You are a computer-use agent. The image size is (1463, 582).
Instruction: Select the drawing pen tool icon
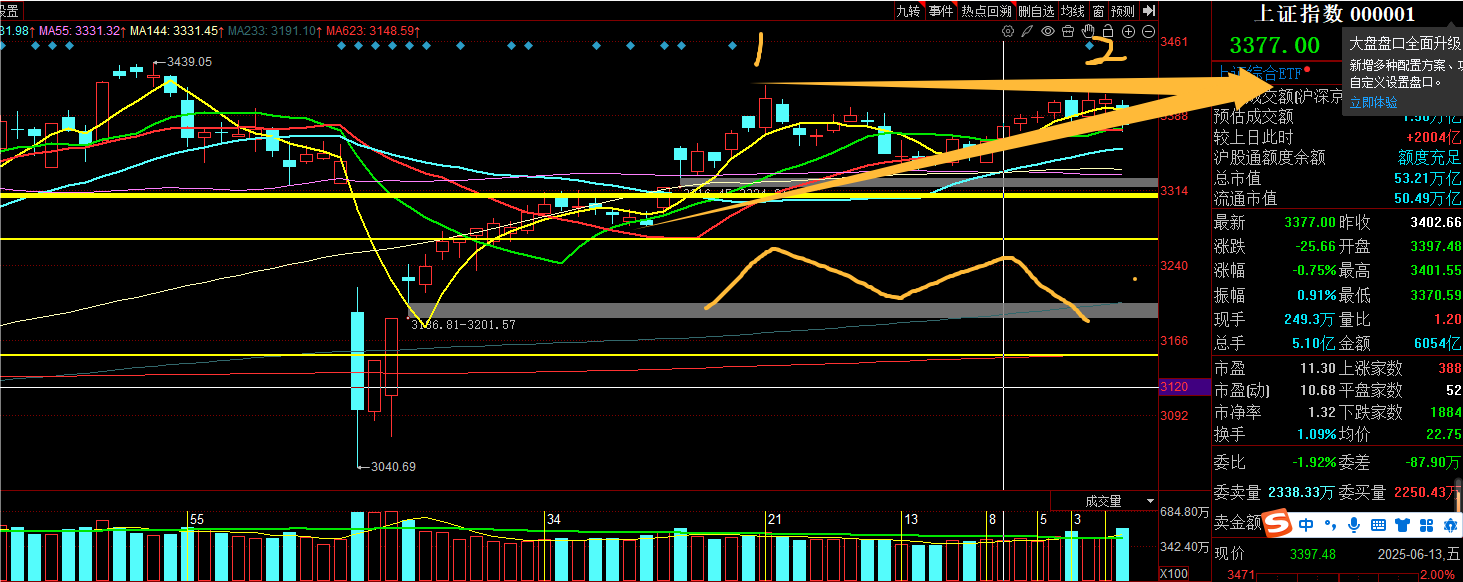1027,32
